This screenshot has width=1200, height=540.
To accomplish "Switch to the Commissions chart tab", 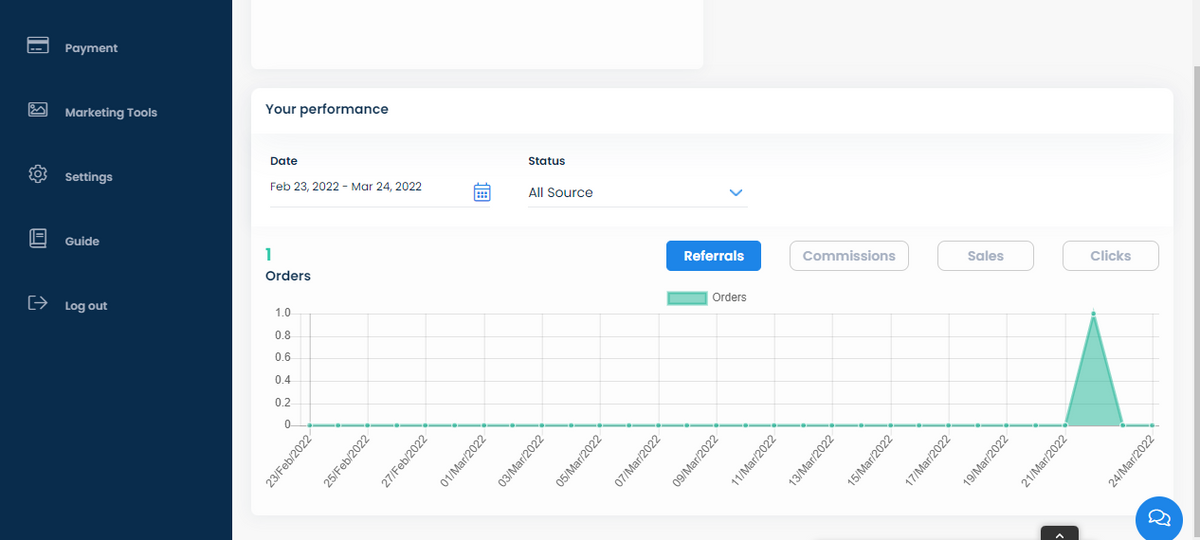I will click(849, 256).
